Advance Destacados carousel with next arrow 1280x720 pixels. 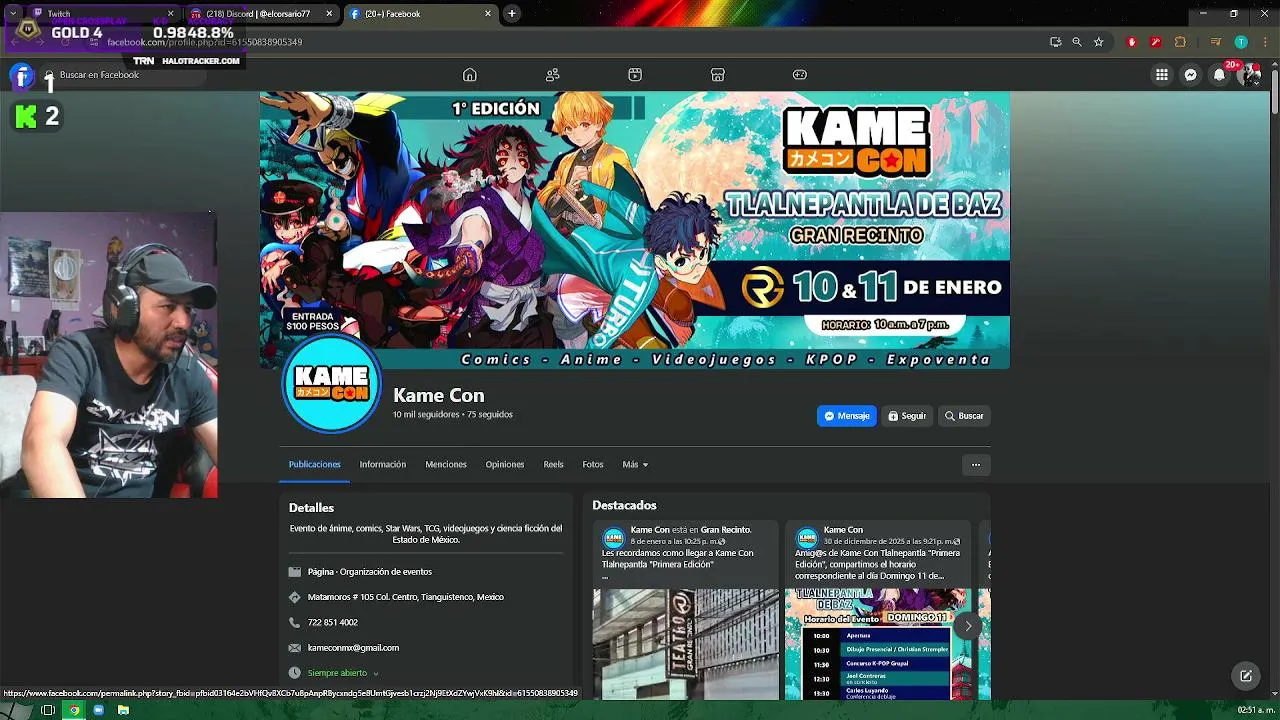click(968, 626)
